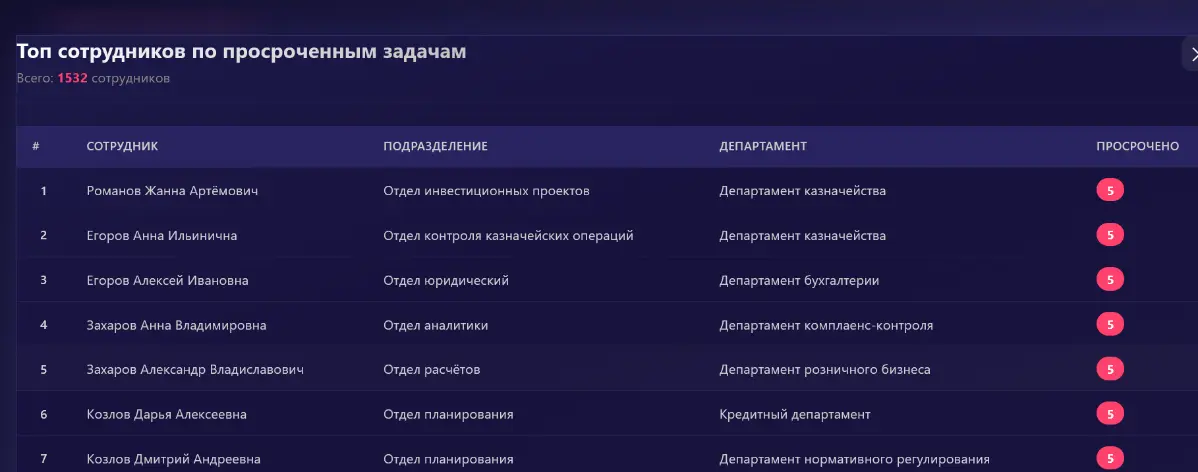Select employee Захаров Александр Владиславович
Screen dimensions: 1198x472
196,370
